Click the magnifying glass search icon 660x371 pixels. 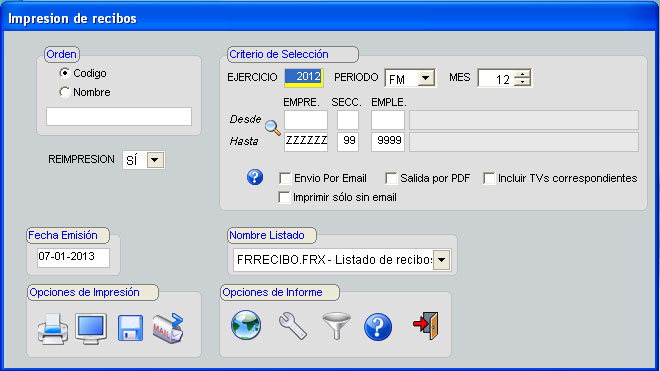[x=272, y=128]
